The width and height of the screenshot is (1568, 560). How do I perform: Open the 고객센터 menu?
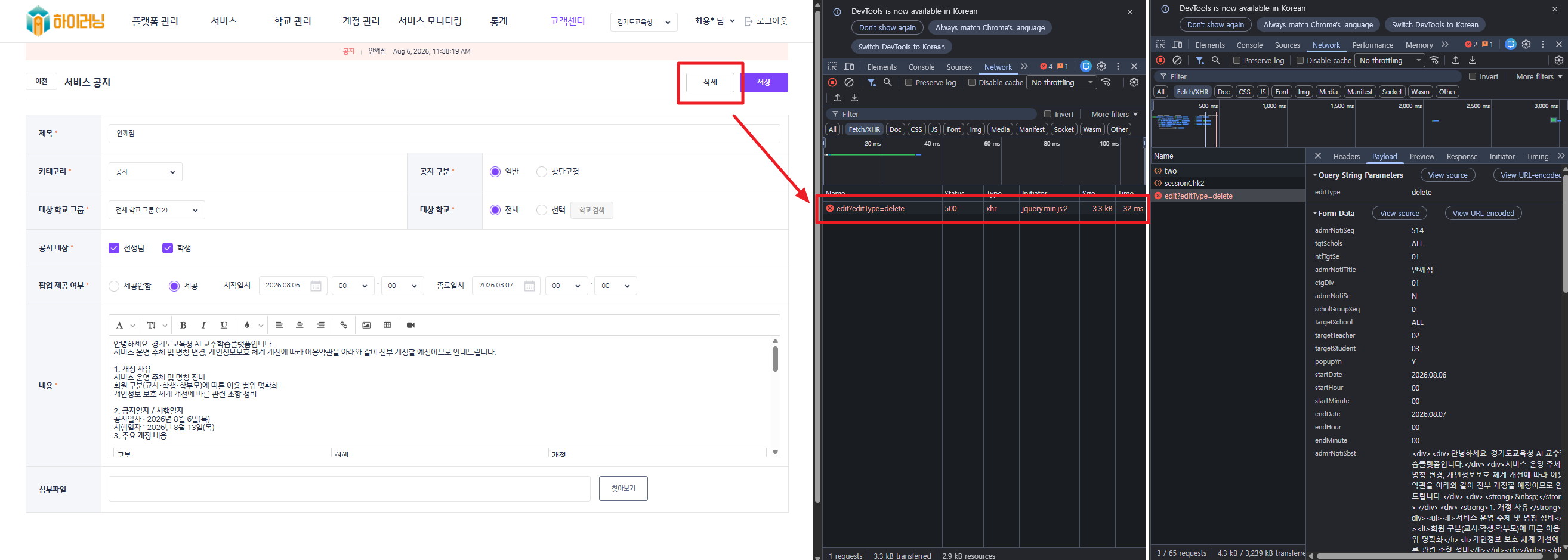coord(567,21)
